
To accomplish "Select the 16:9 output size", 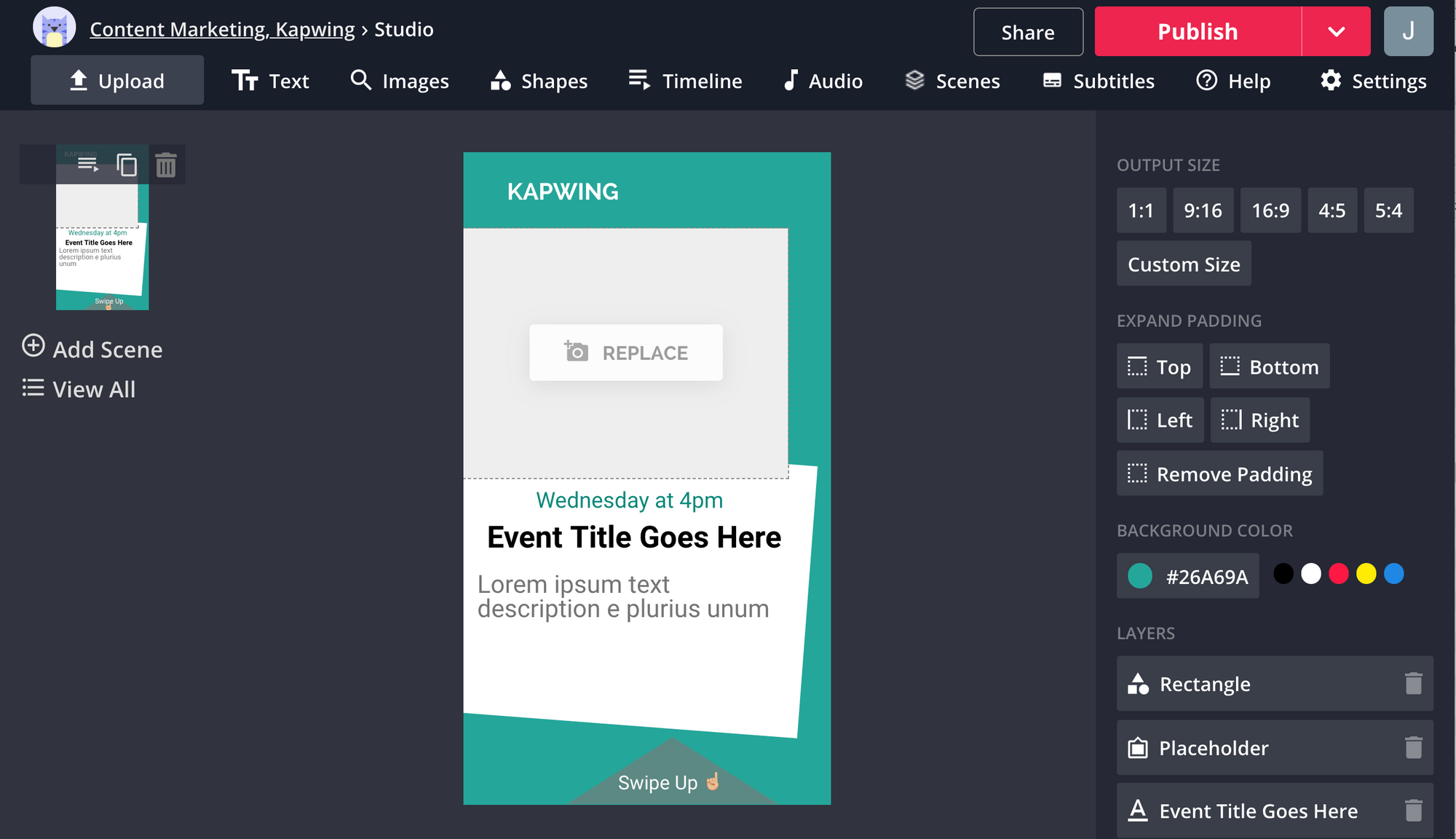I will [1270, 210].
